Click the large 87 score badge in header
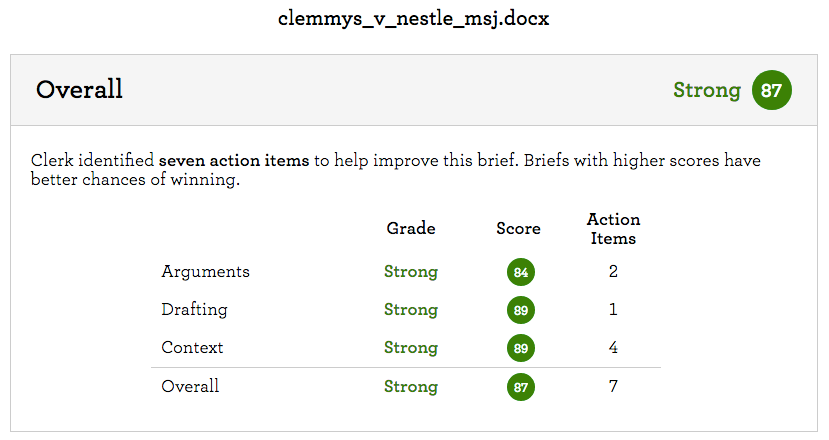This screenshot has height=440, width=829. [771, 90]
